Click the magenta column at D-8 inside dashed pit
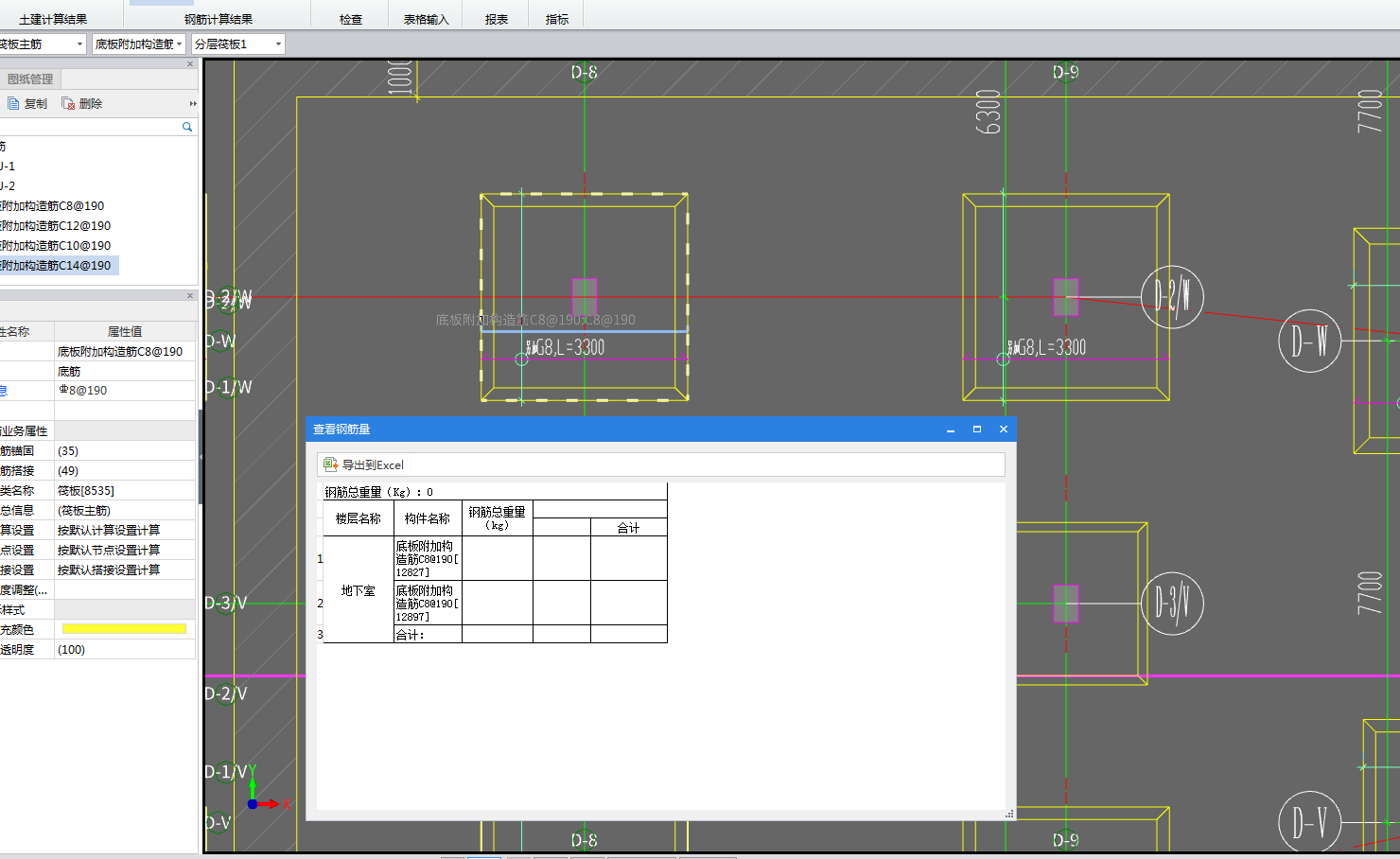Image resolution: width=1400 pixels, height=859 pixels. pos(585,297)
